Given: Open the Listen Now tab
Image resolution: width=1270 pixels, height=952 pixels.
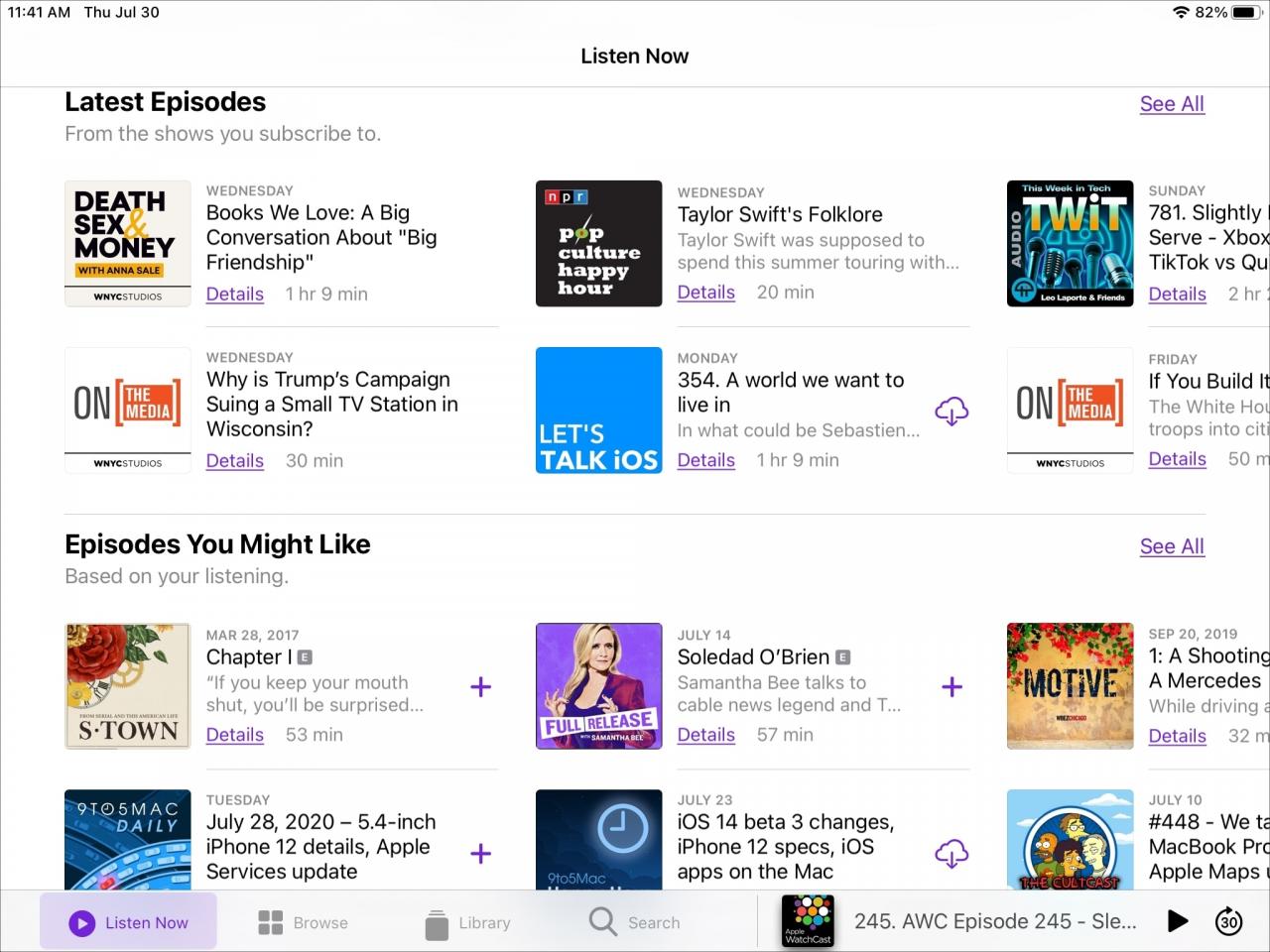Looking at the screenshot, I should pos(128,922).
